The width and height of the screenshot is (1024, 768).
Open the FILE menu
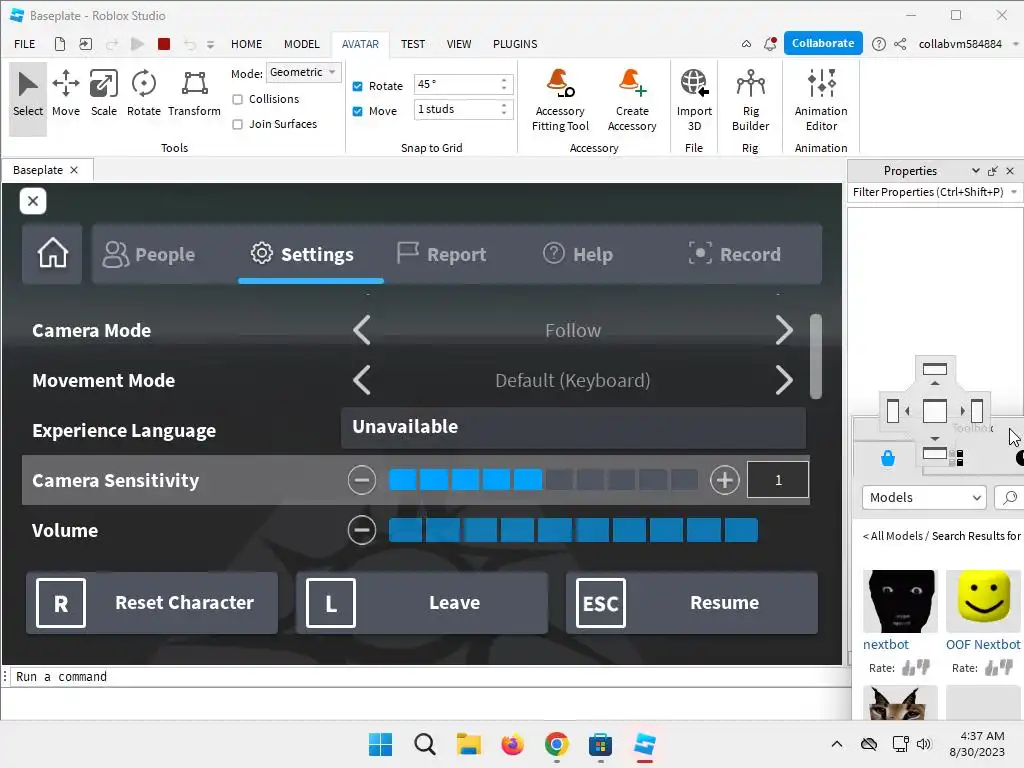point(25,44)
